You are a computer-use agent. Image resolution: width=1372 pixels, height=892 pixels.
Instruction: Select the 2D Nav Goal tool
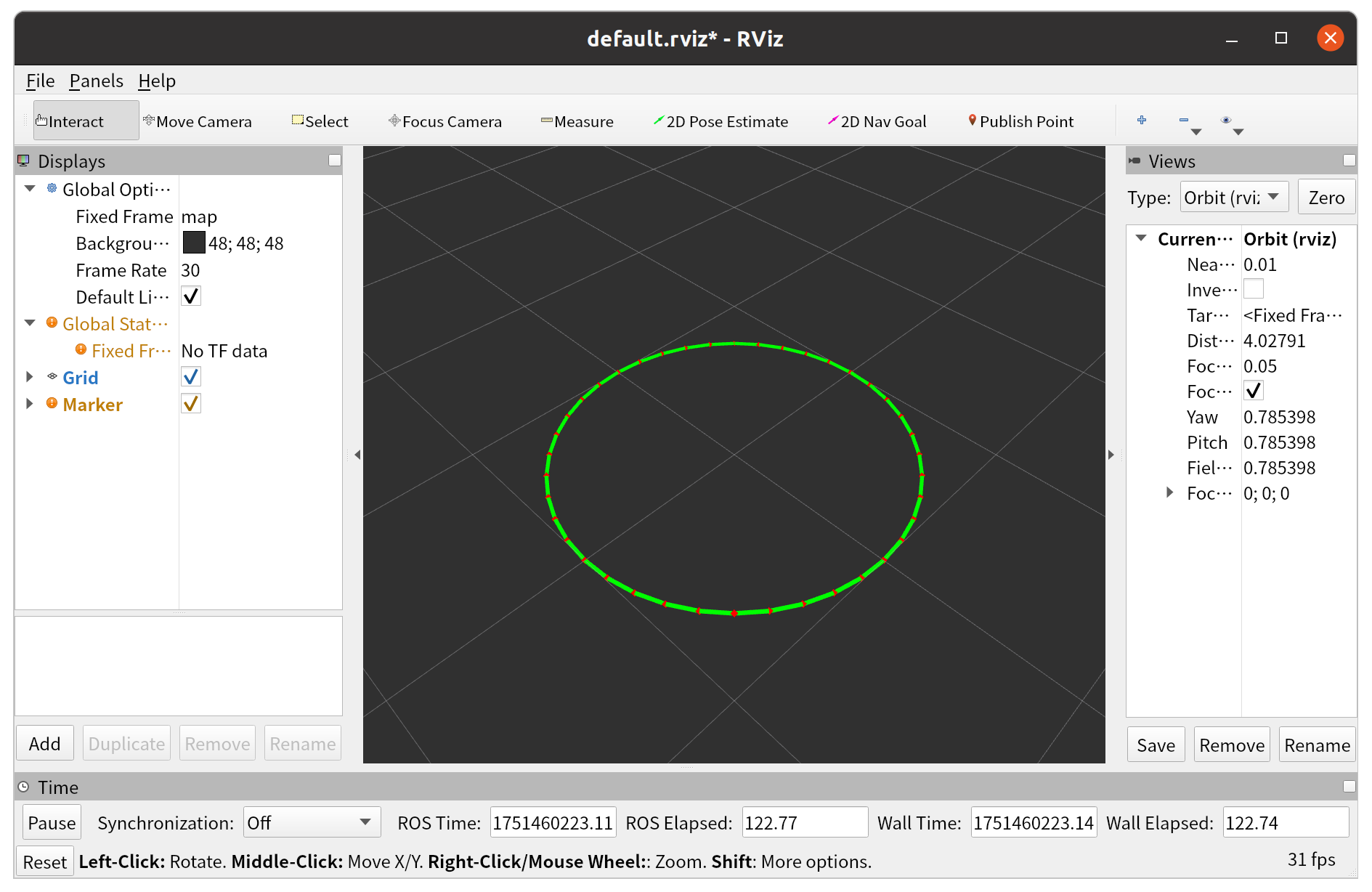click(x=877, y=121)
